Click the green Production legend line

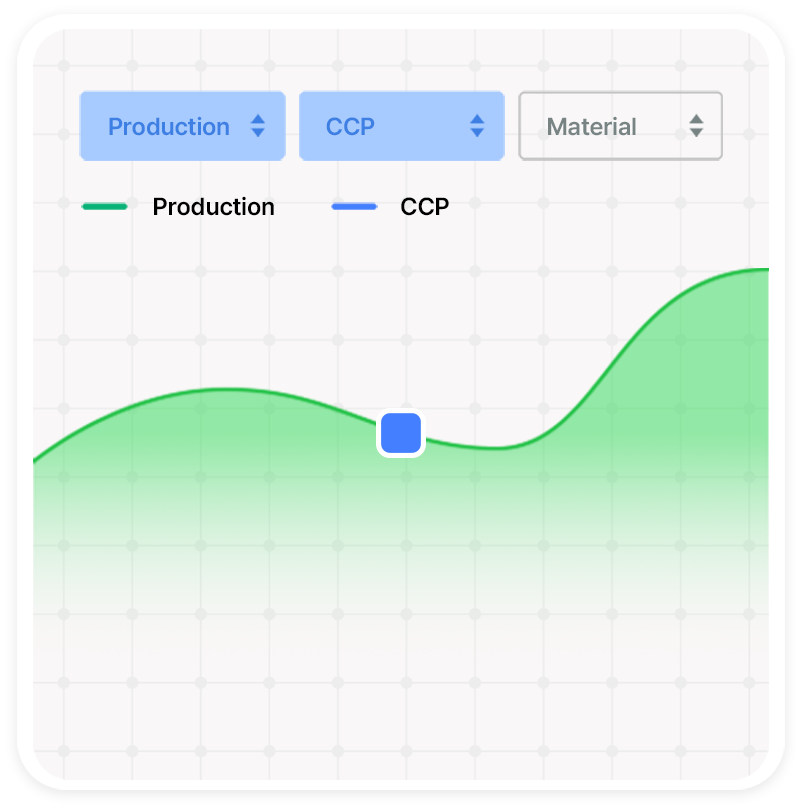tap(105, 207)
